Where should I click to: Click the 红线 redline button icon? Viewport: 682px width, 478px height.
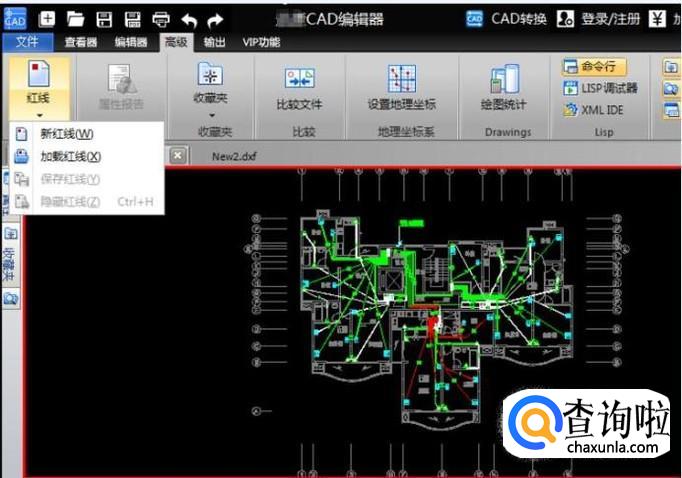(x=39, y=74)
